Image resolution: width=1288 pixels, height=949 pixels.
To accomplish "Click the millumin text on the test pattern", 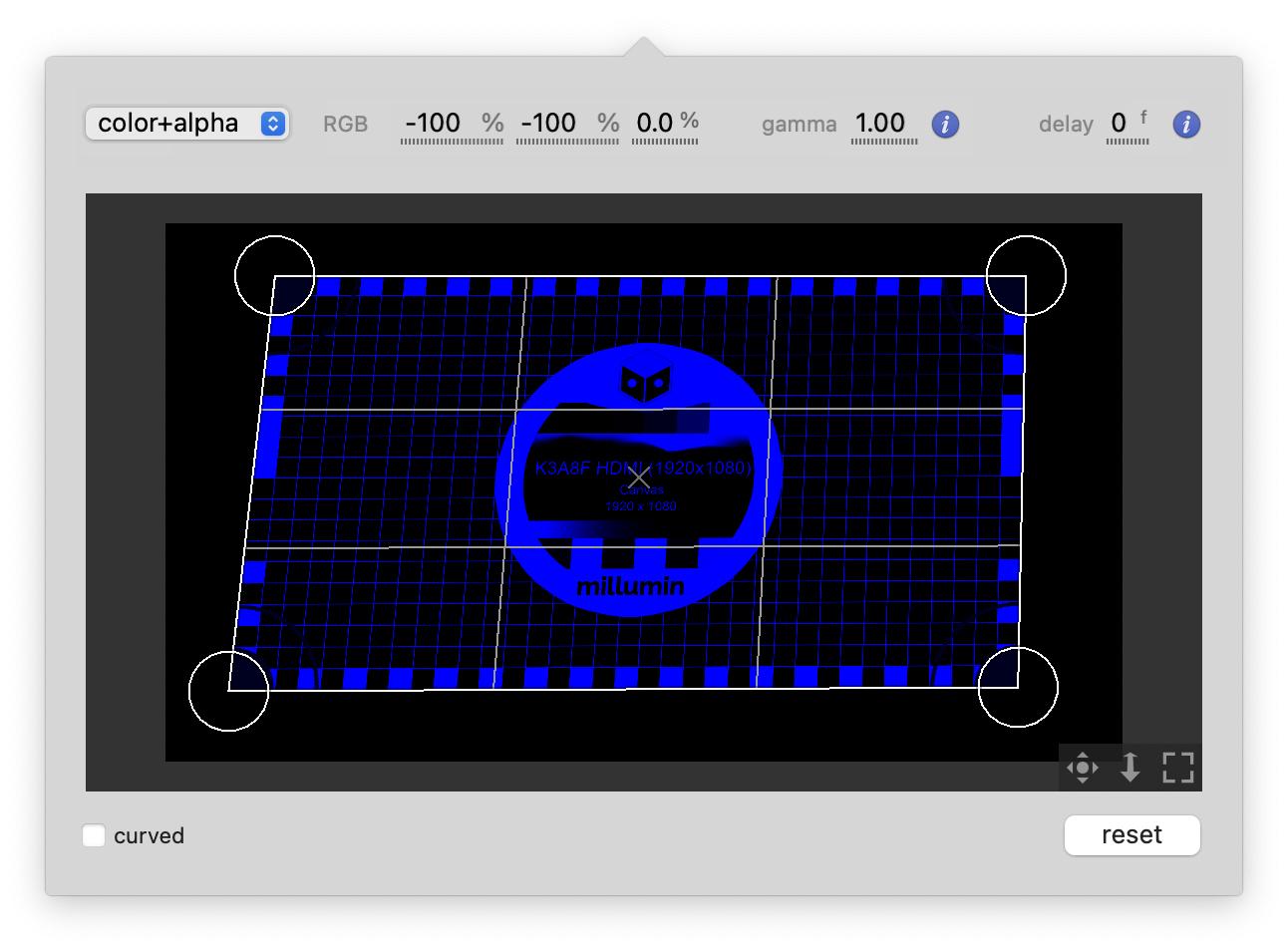I will tap(631, 587).
